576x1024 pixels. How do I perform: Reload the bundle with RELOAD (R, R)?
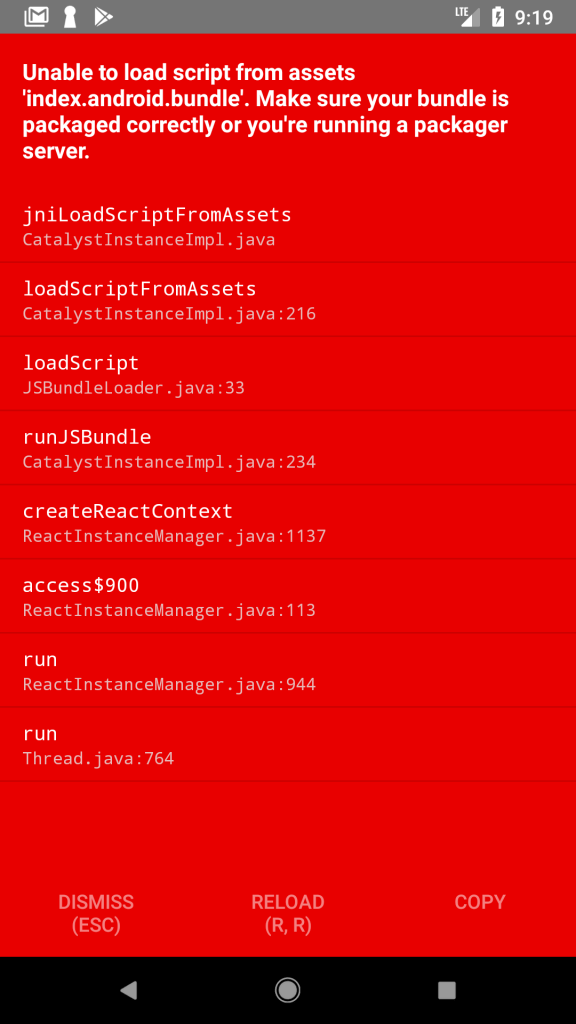288,914
